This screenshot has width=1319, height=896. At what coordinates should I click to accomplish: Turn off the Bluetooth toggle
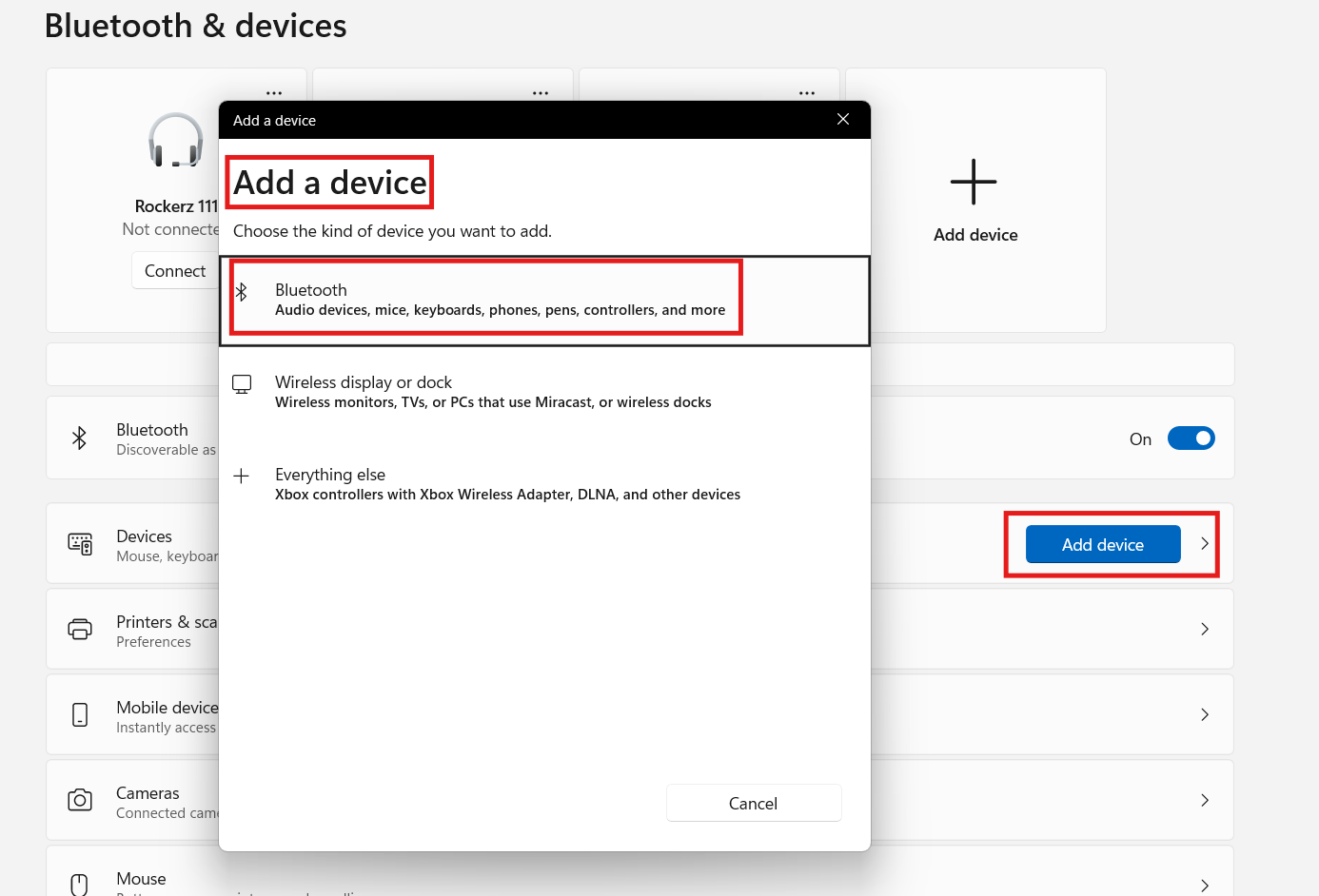point(1191,438)
